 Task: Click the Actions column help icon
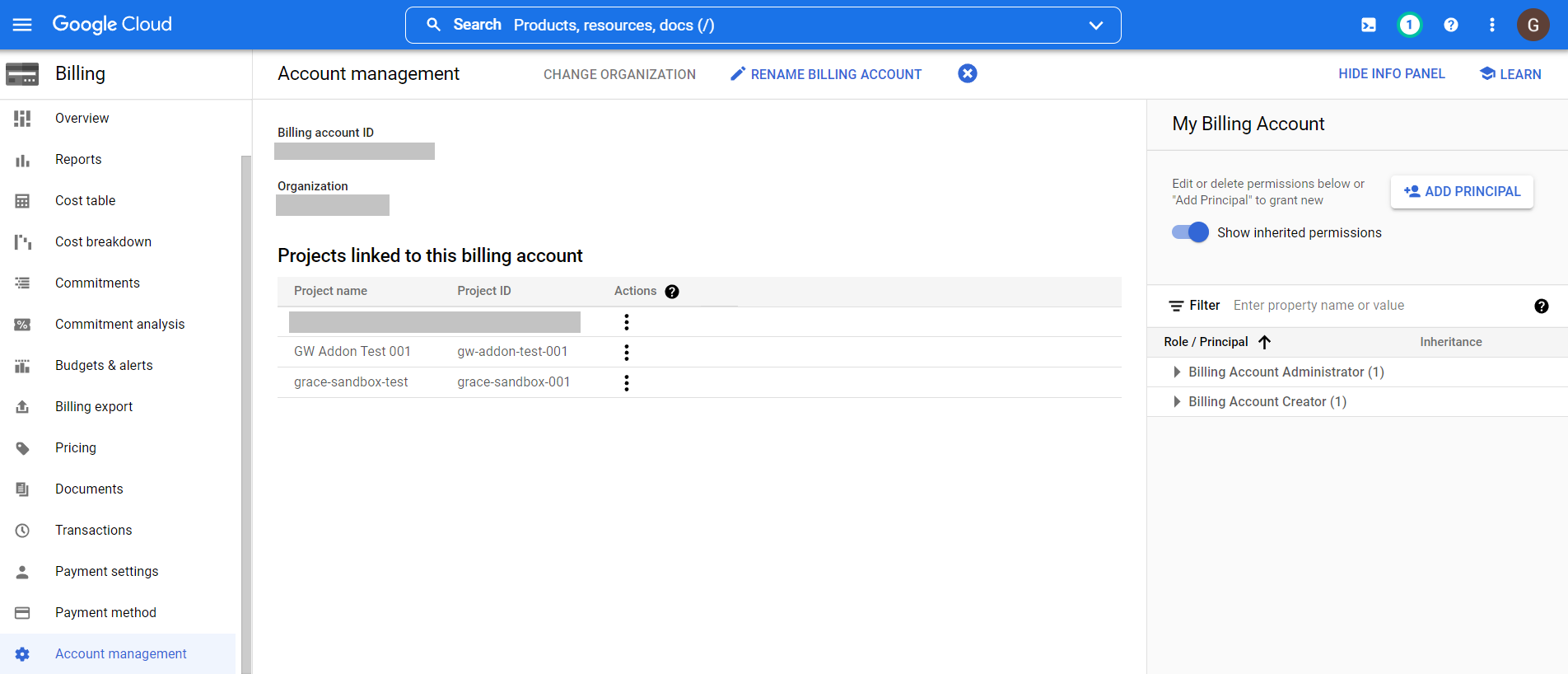coord(672,292)
